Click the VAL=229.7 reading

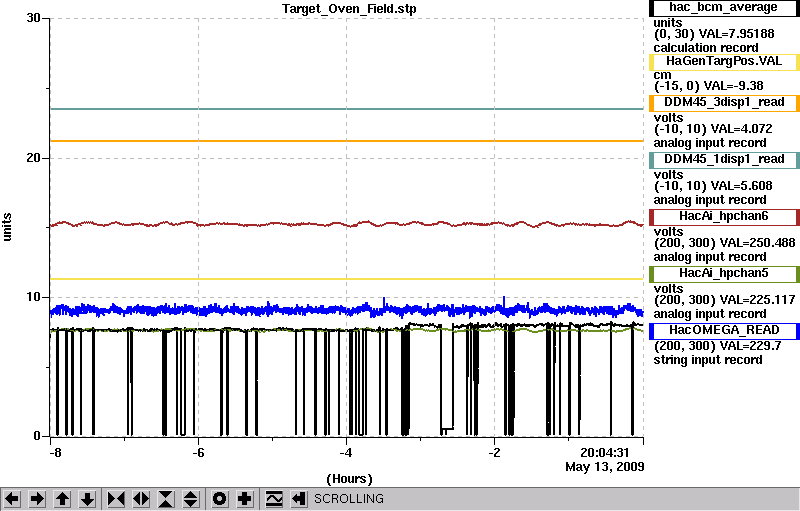pos(753,346)
